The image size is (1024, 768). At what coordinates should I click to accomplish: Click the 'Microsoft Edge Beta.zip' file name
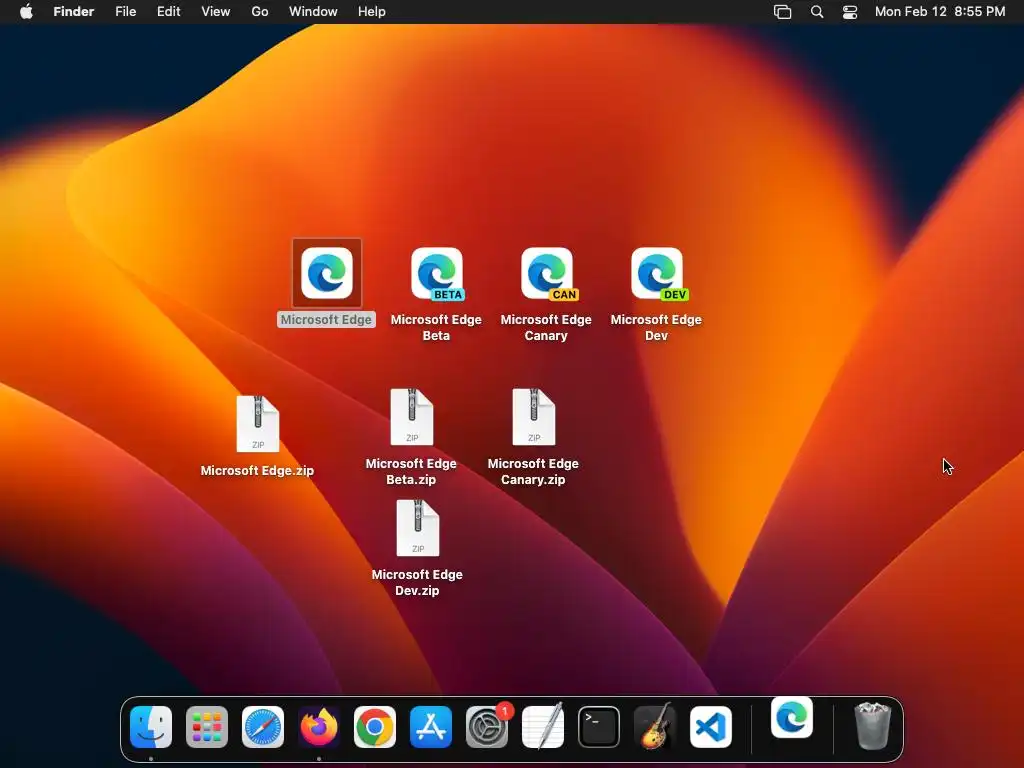click(x=411, y=471)
